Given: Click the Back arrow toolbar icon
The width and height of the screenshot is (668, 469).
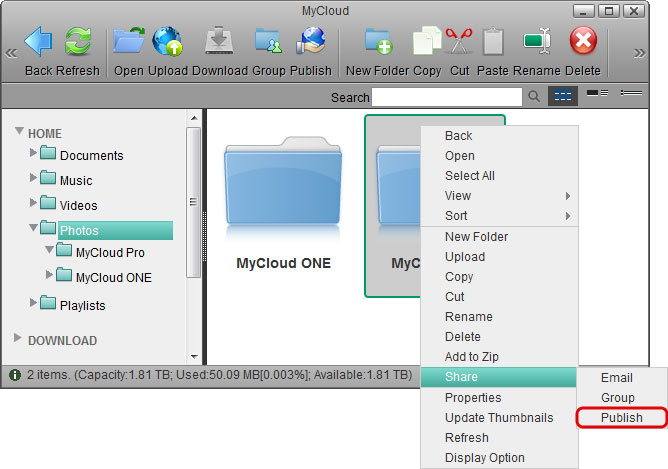Looking at the screenshot, I should tap(38, 43).
